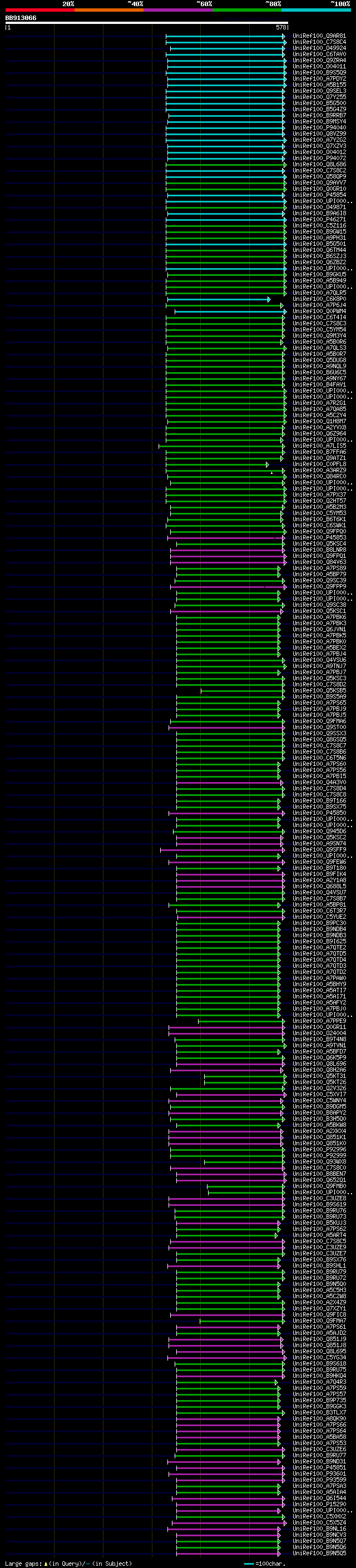Select the UniRef100_O49871 label
356x1568 pixels.
pyautogui.click(x=319, y=207)
